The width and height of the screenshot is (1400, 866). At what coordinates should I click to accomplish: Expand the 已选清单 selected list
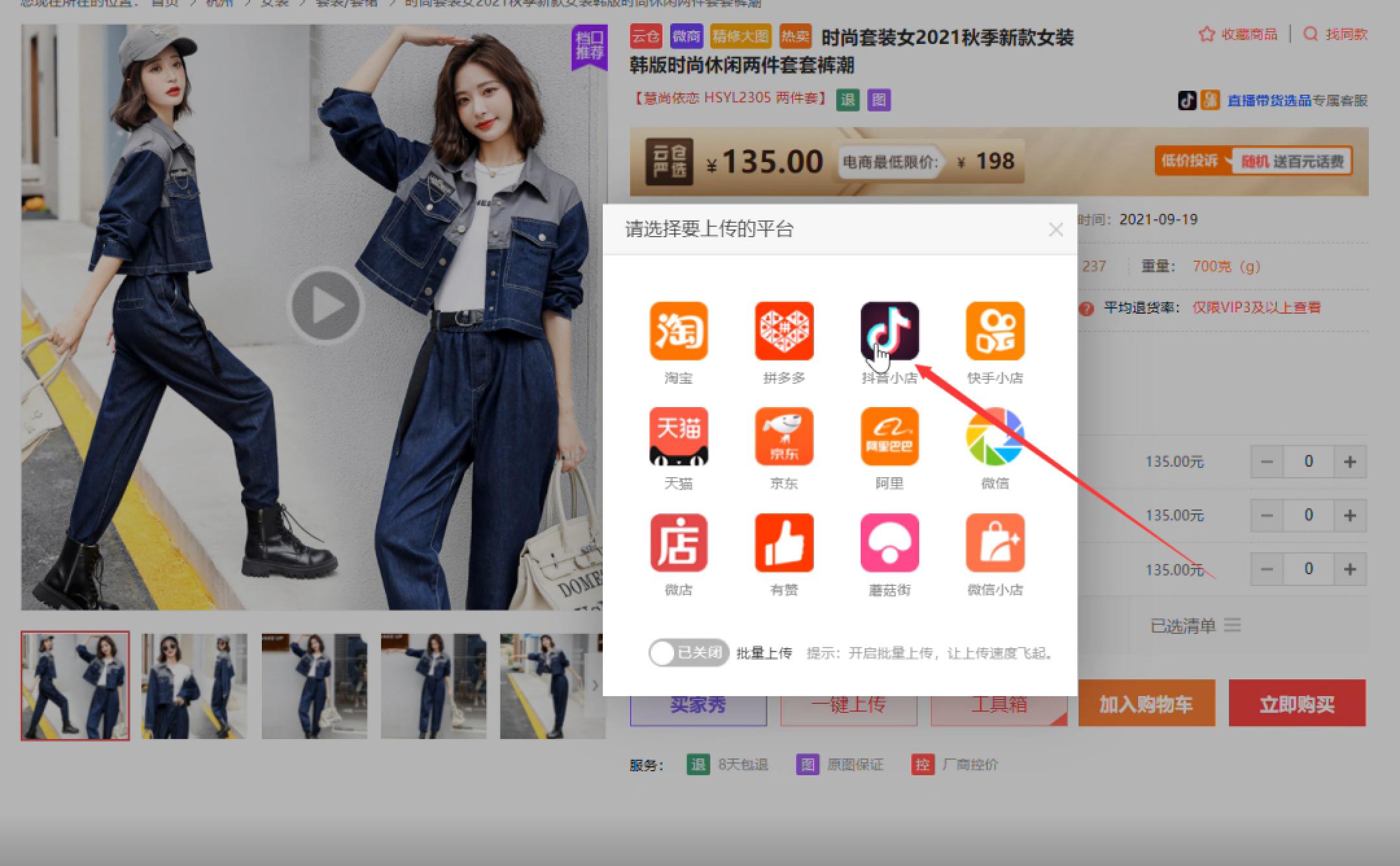pyautogui.click(x=1195, y=626)
